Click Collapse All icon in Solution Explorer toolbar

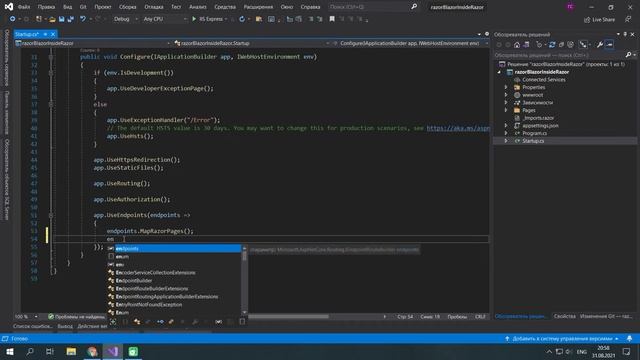point(561,45)
